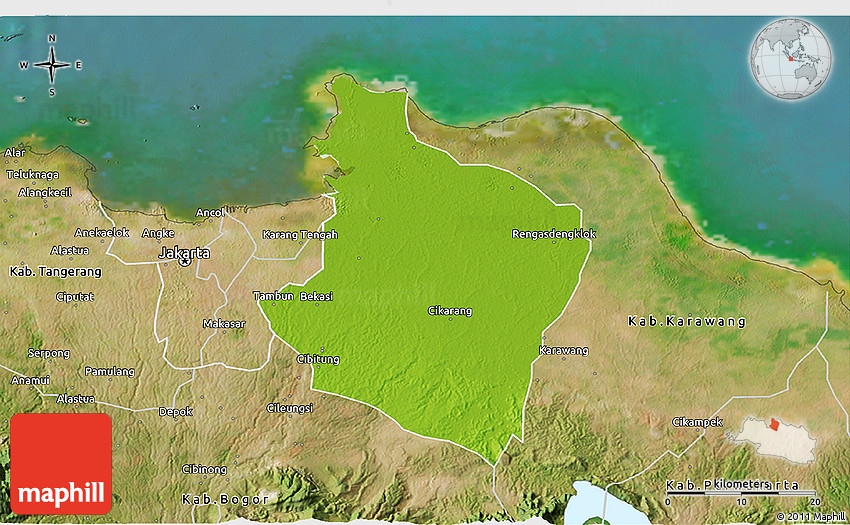Select the Karang Tengah label
Viewport: 850px width, 525px height.
tap(300, 235)
